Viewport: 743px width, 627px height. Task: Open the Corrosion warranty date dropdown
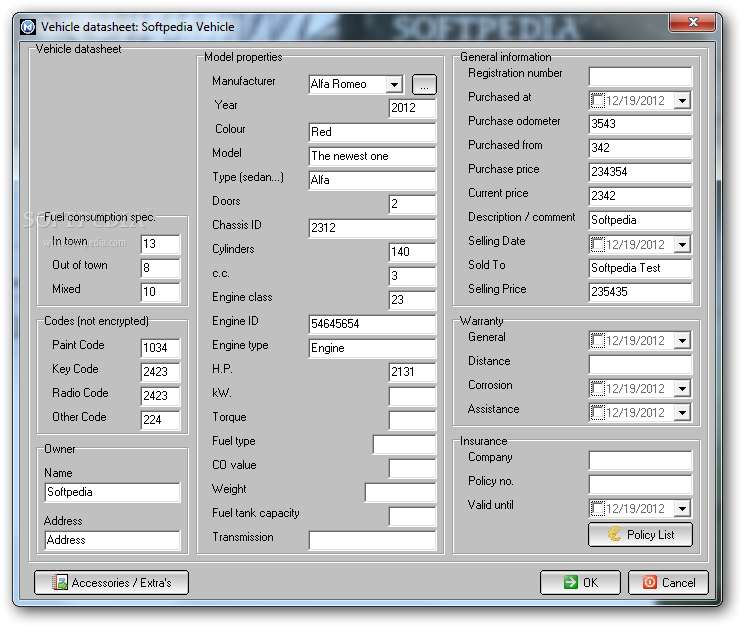pyautogui.click(x=682, y=389)
